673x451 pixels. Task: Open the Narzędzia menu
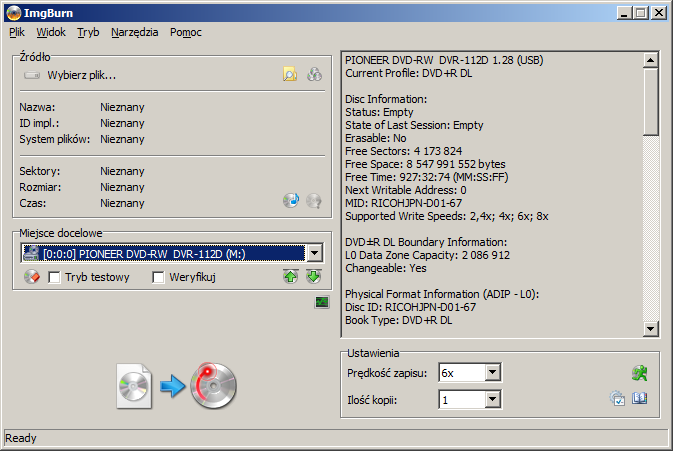click(x=134, y=32)
